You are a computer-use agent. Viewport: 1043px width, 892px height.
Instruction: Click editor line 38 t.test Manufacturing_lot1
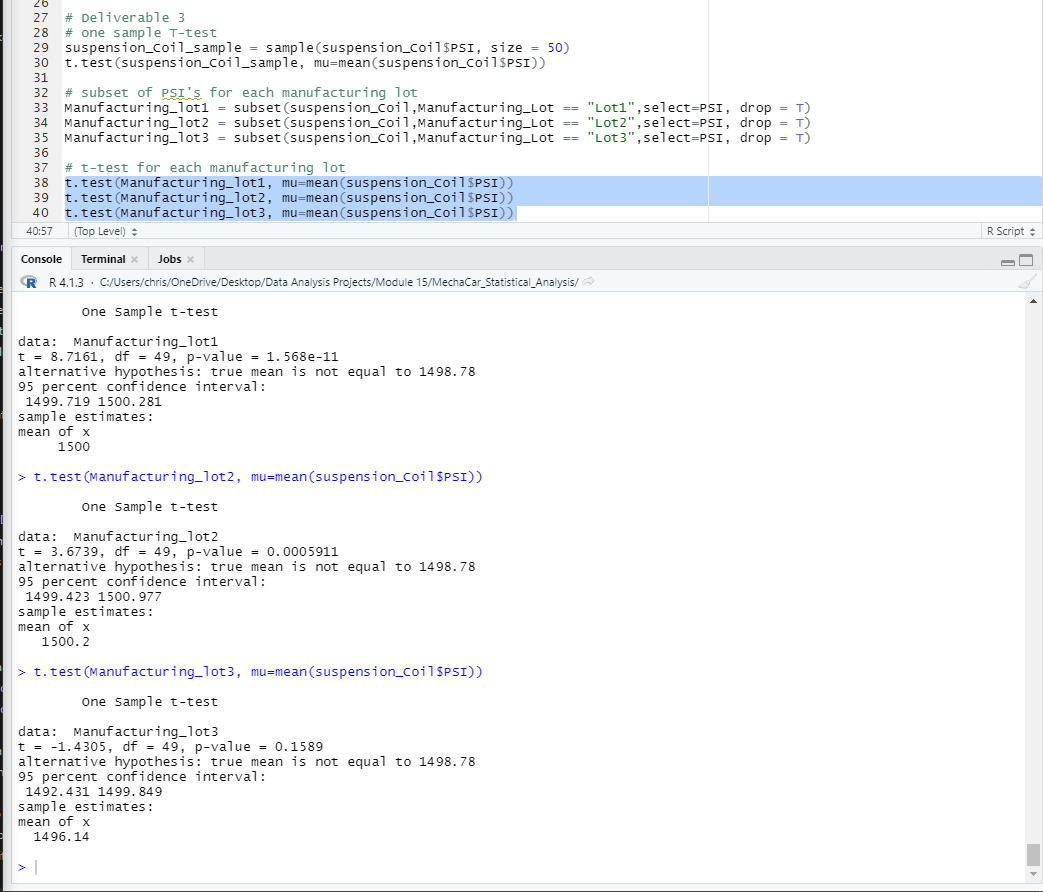pos(289,183)
